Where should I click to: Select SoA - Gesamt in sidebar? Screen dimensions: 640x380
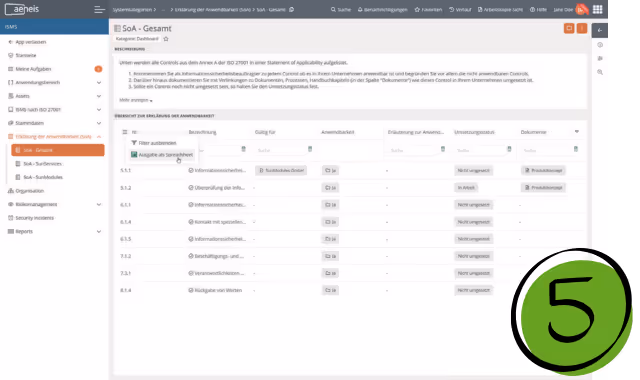tap(58, 150)
